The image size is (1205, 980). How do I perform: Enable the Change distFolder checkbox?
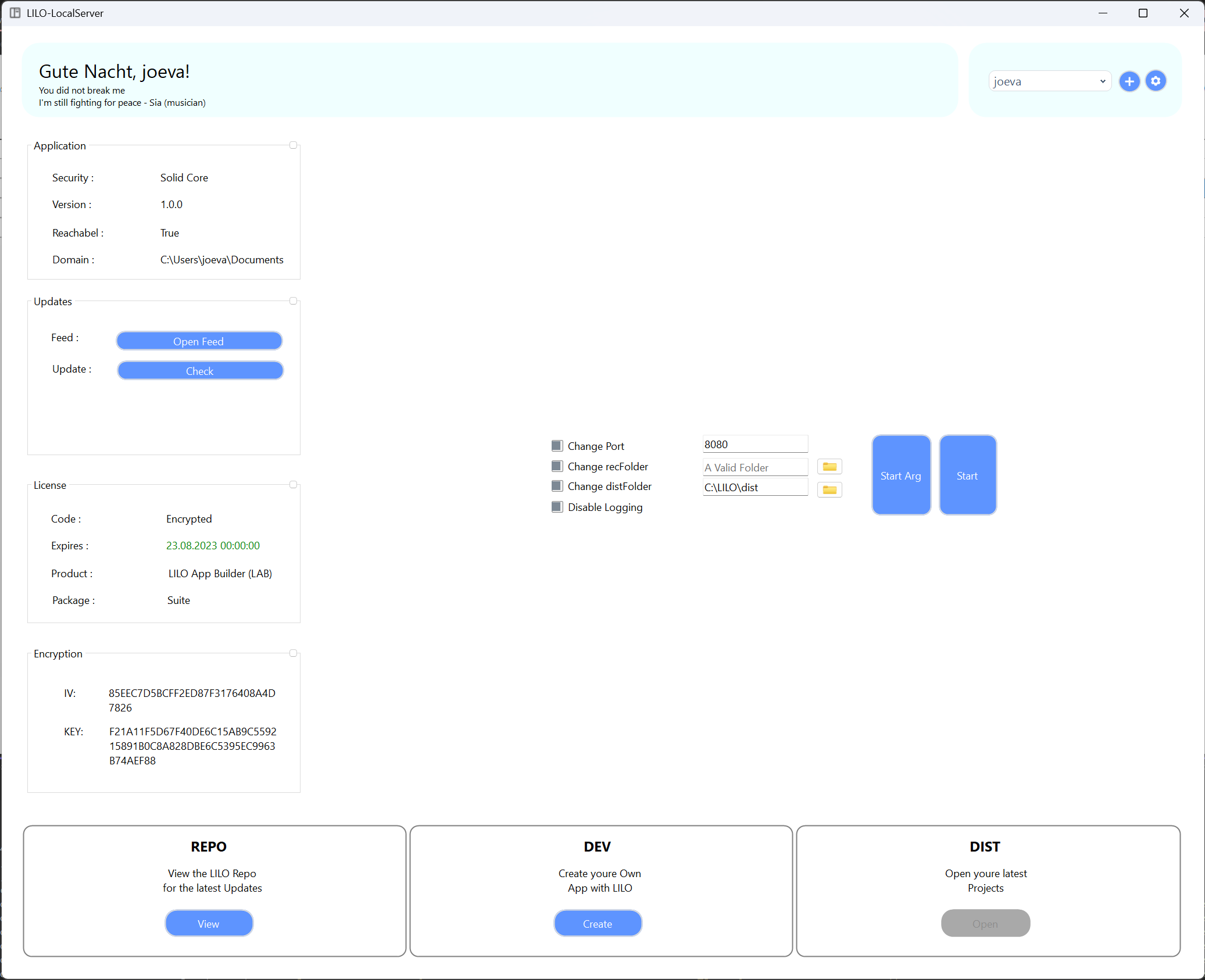(557, 486)
